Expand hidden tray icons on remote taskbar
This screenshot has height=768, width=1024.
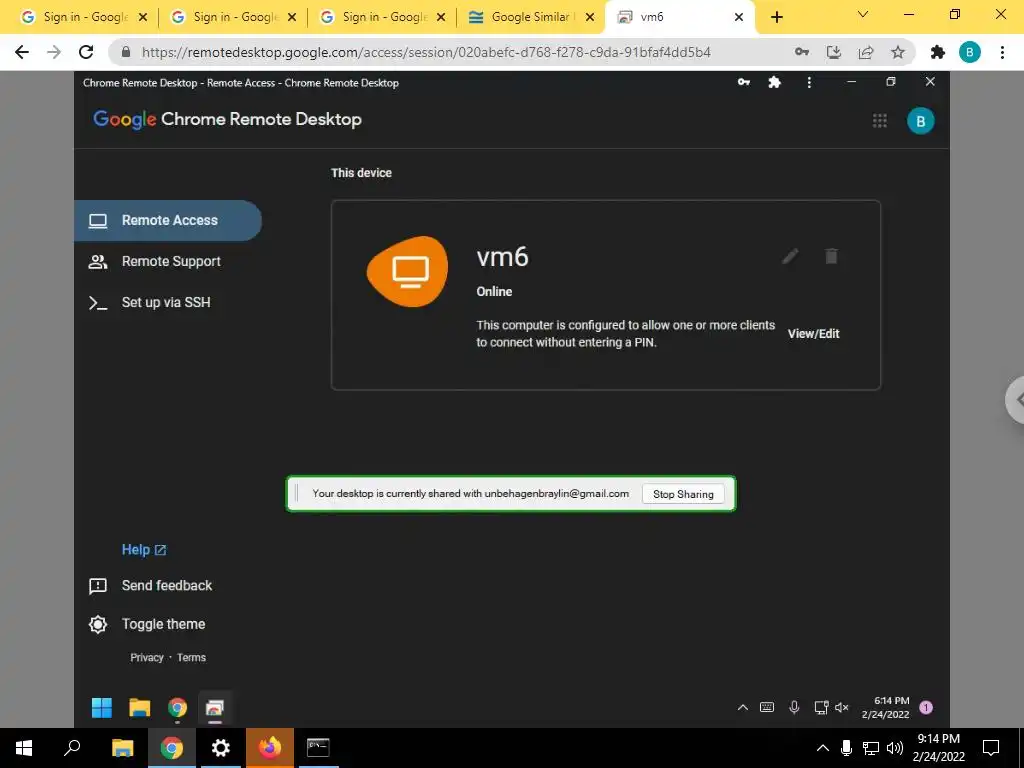click(x=743, y=707)
